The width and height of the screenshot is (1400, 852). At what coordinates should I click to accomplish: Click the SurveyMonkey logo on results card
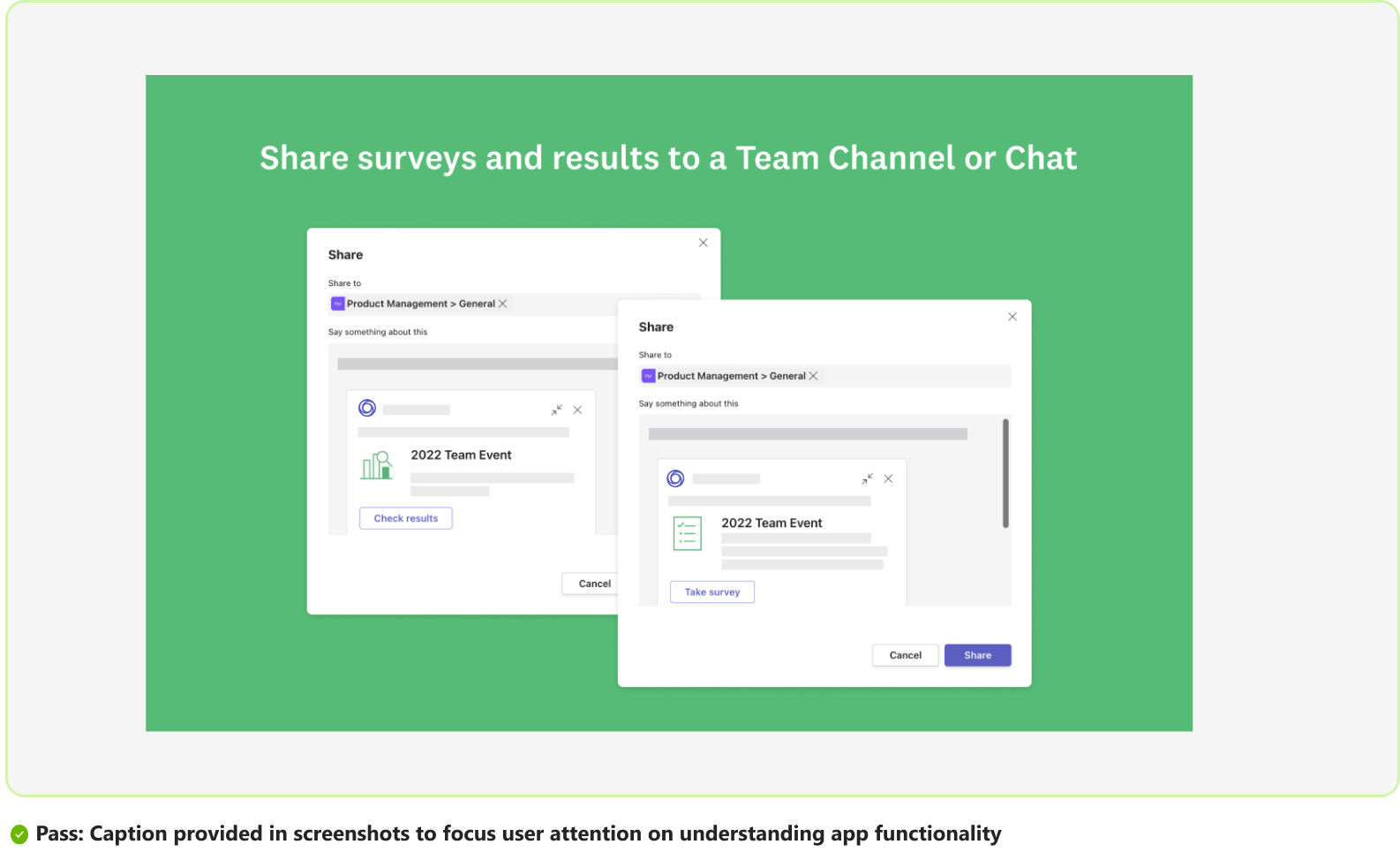[367, 408]
